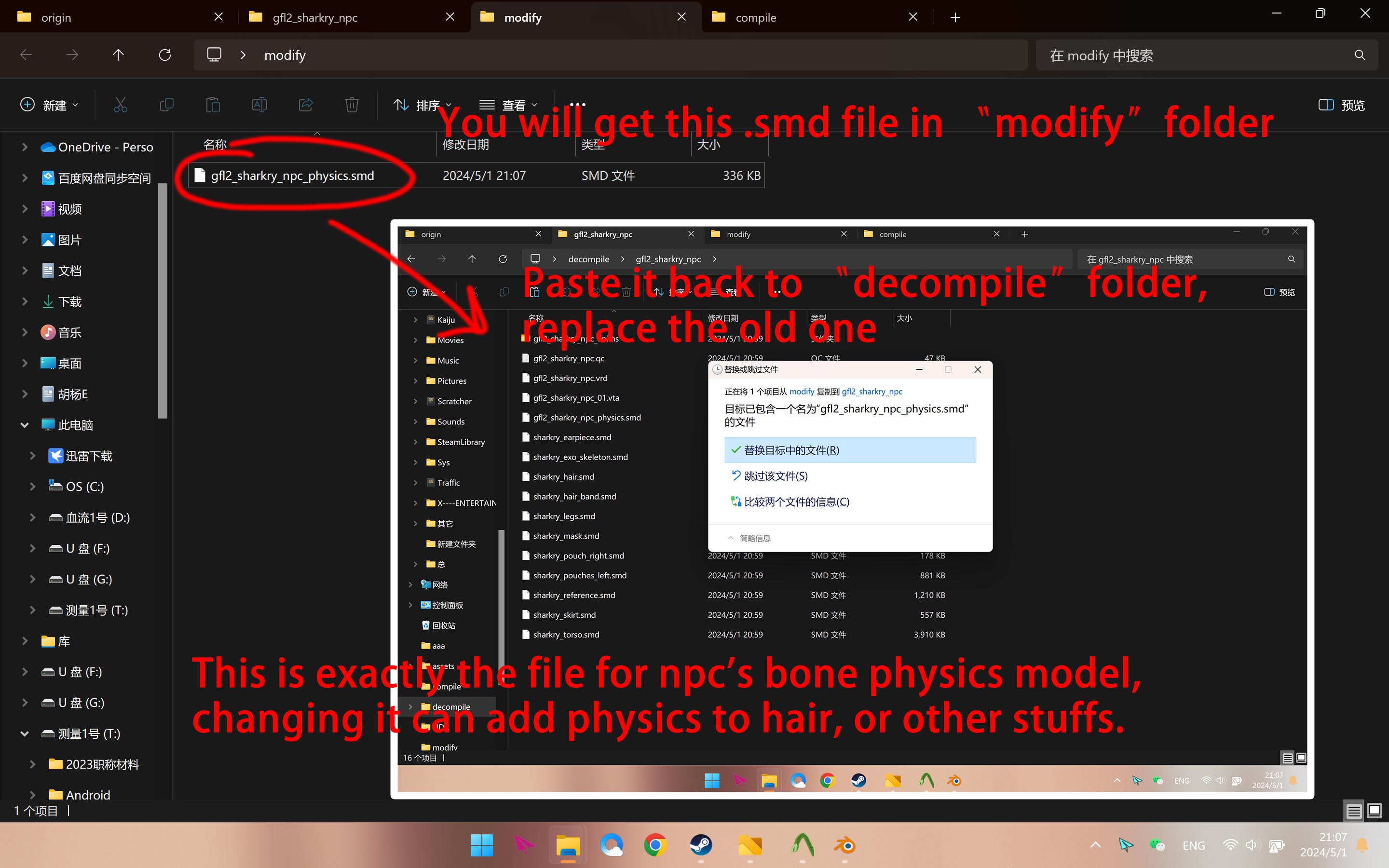This screenshot has height=868, width=1389.
Task: Switch to the compile tab
Action: pos(803,17)
